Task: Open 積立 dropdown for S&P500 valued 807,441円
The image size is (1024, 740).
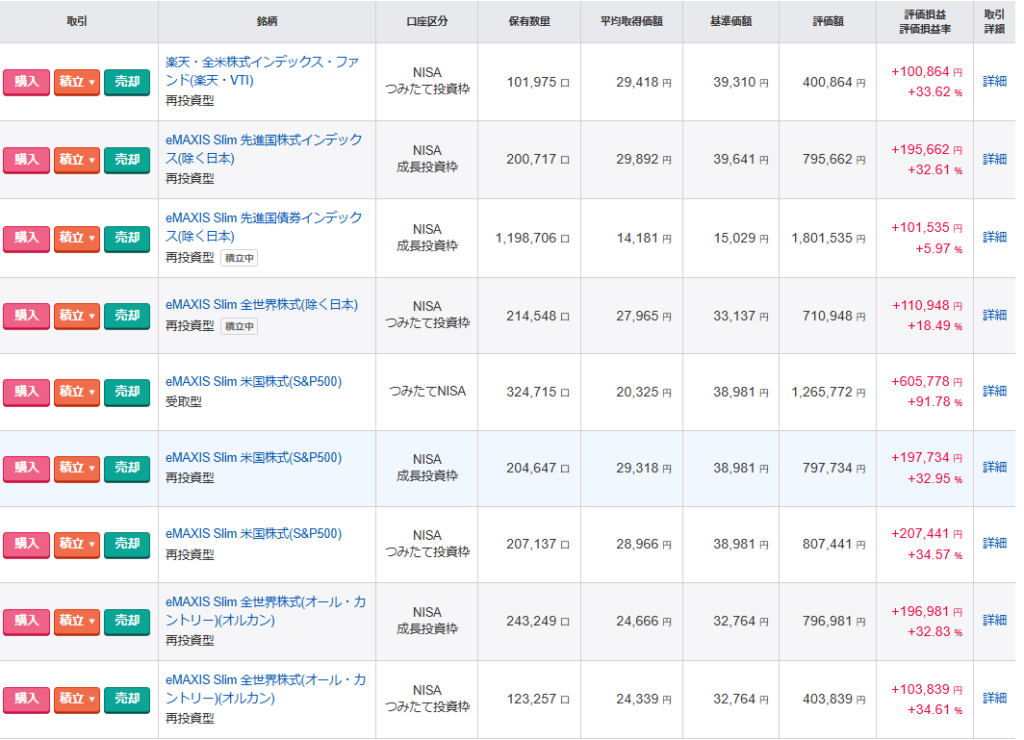Action: pos(76,543)
